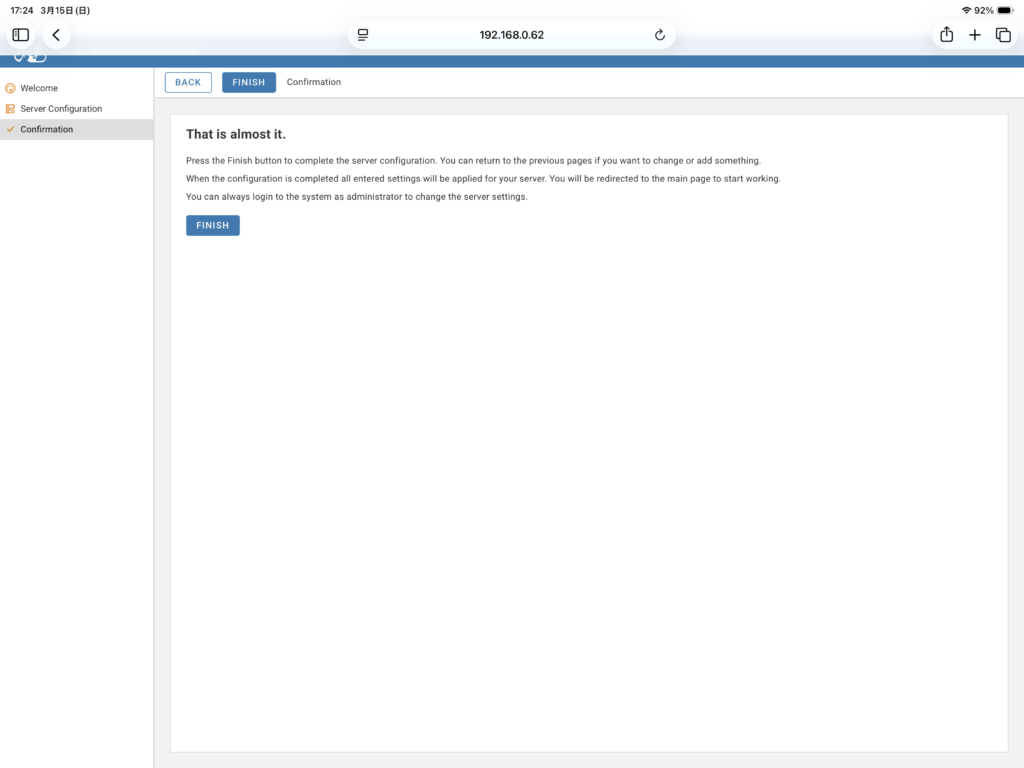This screenshot has height=768, width=1024.
Task: Select the Confirmation step in sidebar
Action: (x=46, y=130)
